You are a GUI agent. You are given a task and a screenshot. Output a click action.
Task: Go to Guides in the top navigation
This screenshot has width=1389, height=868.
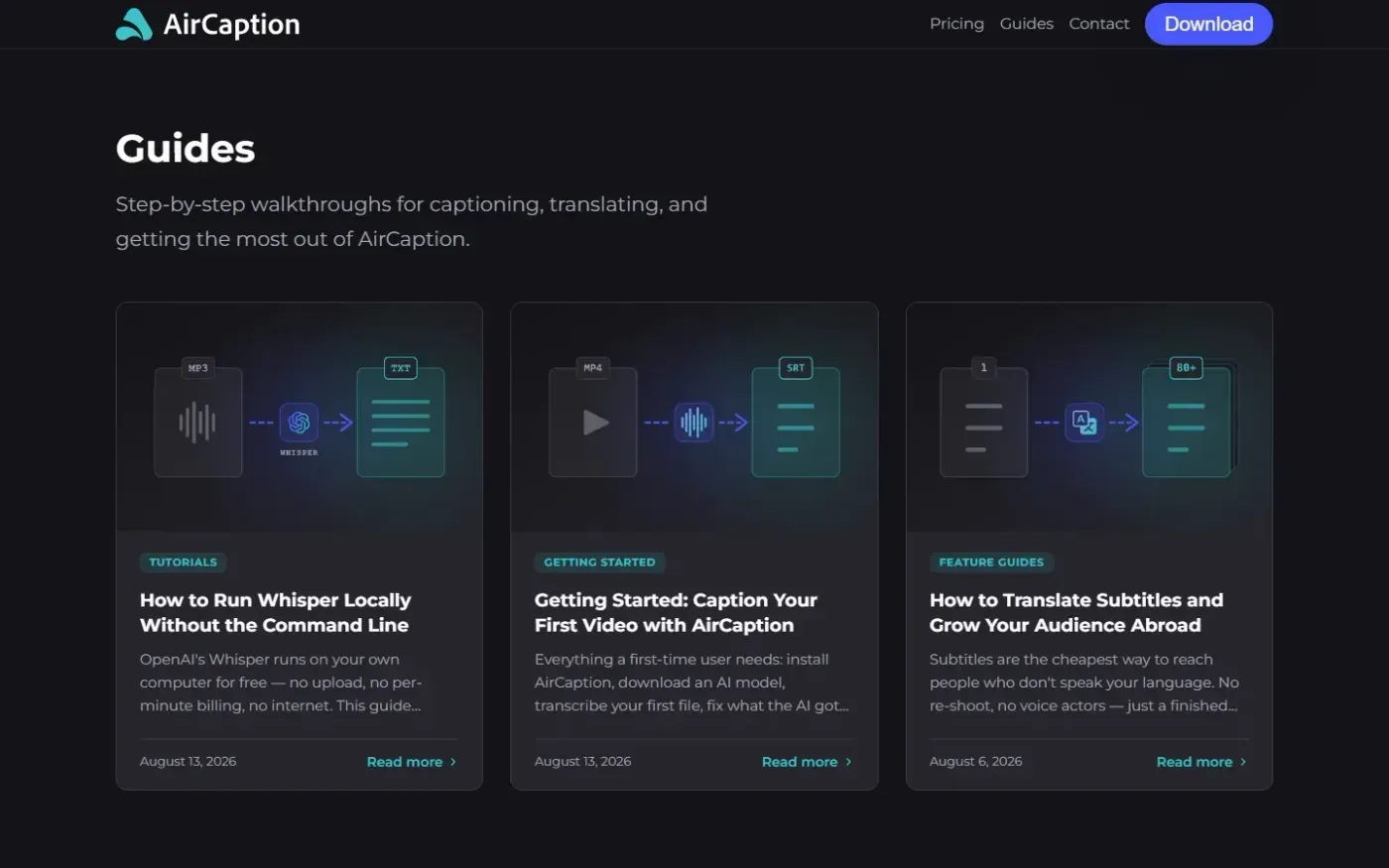tap(1027, 24)
